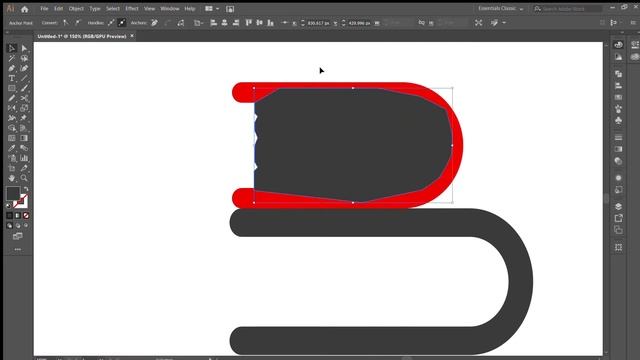640x360 pixels.
Task: Click X coordinate stepper arrows
Action: click(303, 23)
